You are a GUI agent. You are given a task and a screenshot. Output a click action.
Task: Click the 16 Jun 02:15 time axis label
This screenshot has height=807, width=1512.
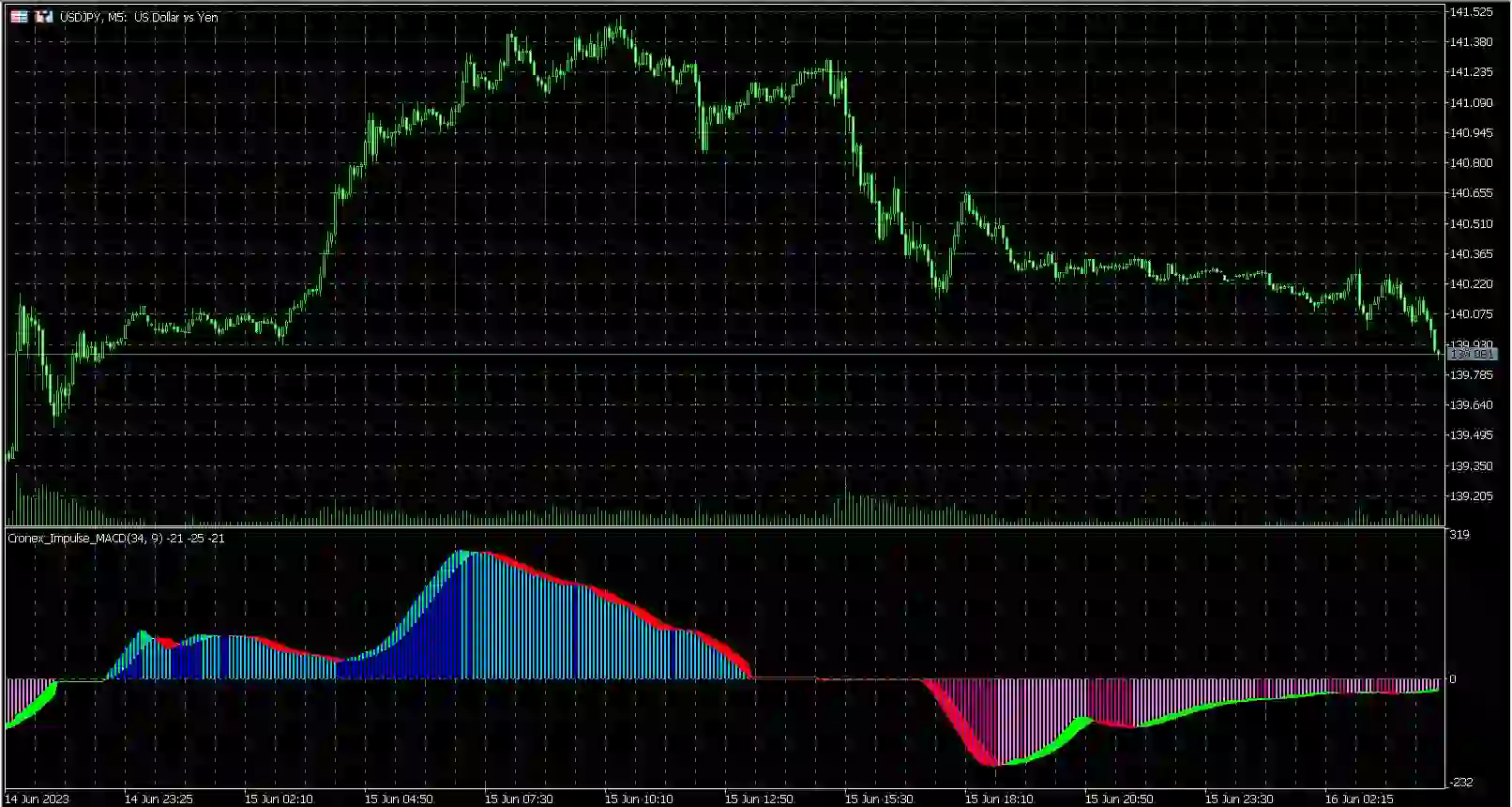coord(1359,799)
